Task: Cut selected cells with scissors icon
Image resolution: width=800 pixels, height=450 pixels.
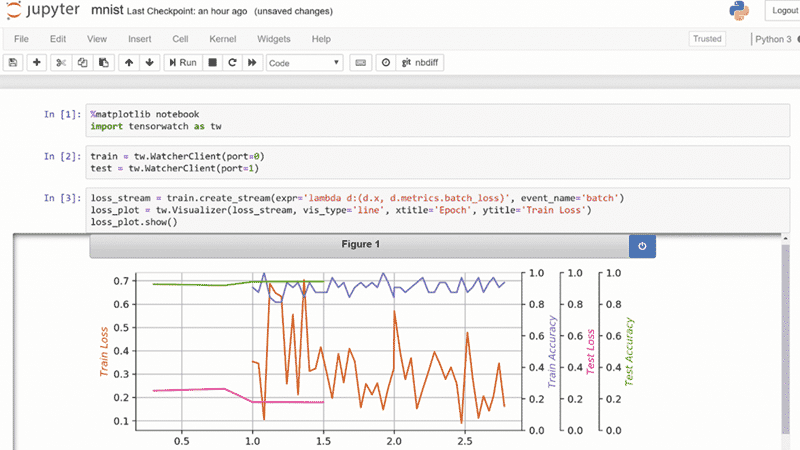Action: (x=61, y=63)
